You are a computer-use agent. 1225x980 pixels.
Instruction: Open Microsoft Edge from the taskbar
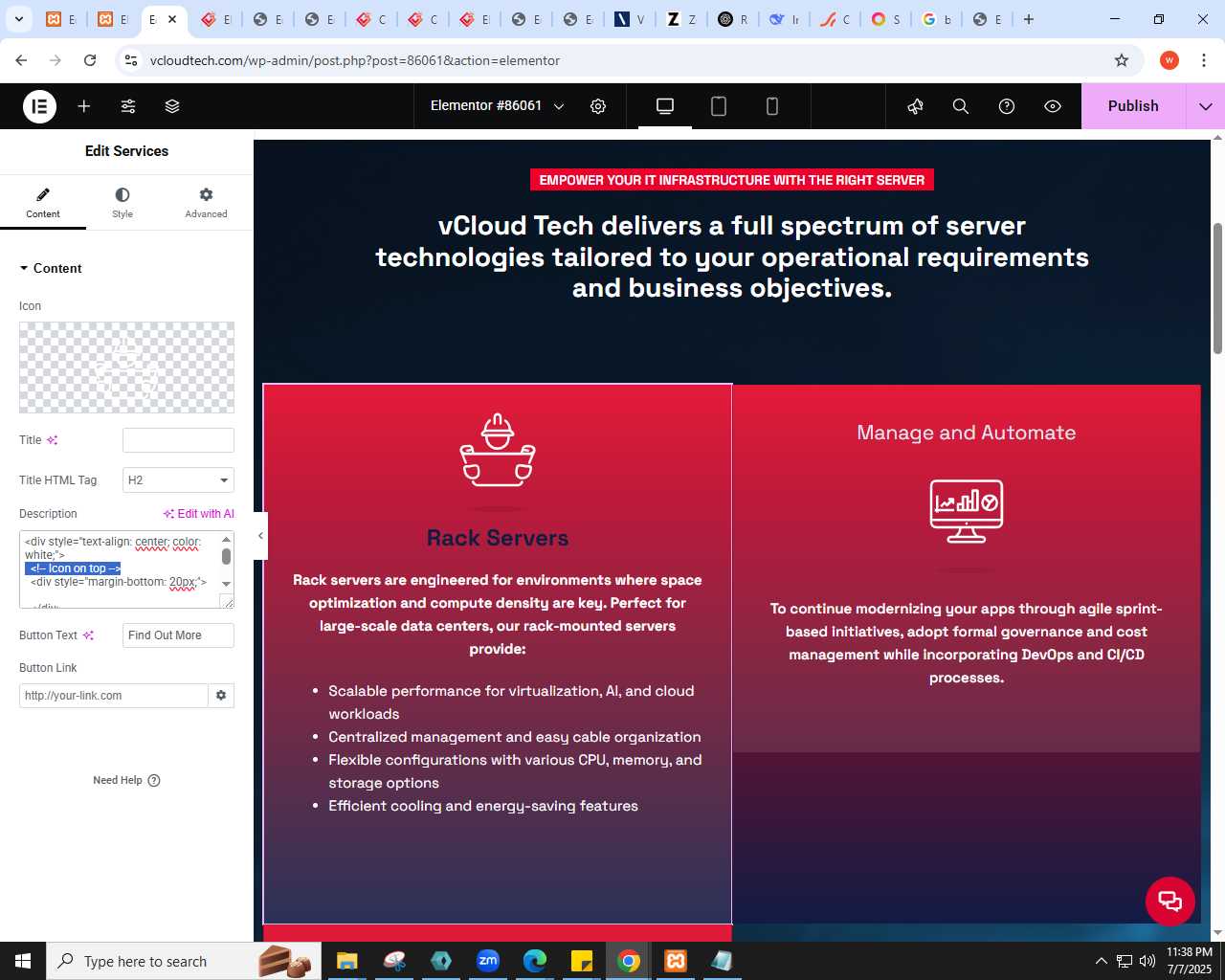coord(535,961)
